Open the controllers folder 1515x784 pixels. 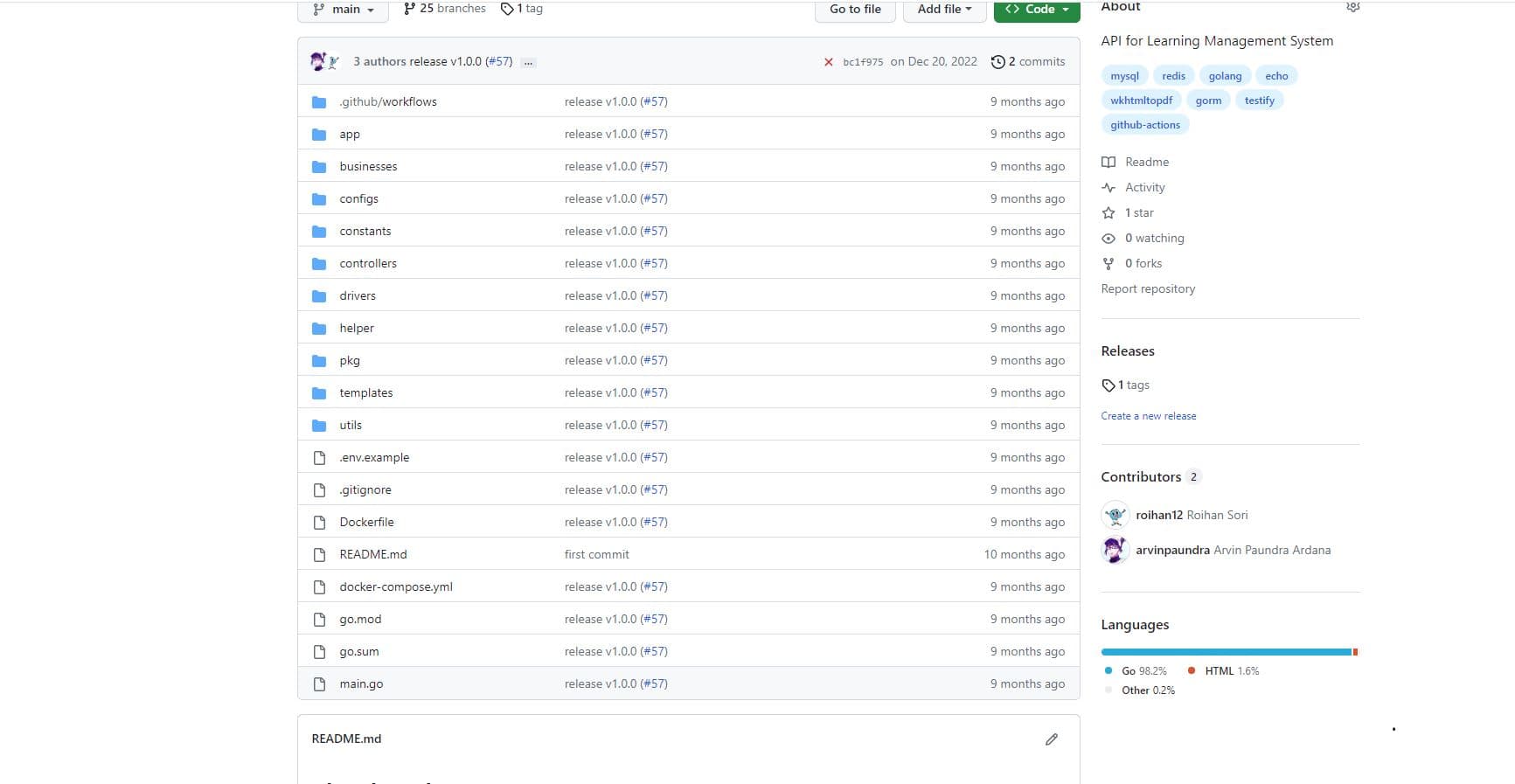pos(368,263)
